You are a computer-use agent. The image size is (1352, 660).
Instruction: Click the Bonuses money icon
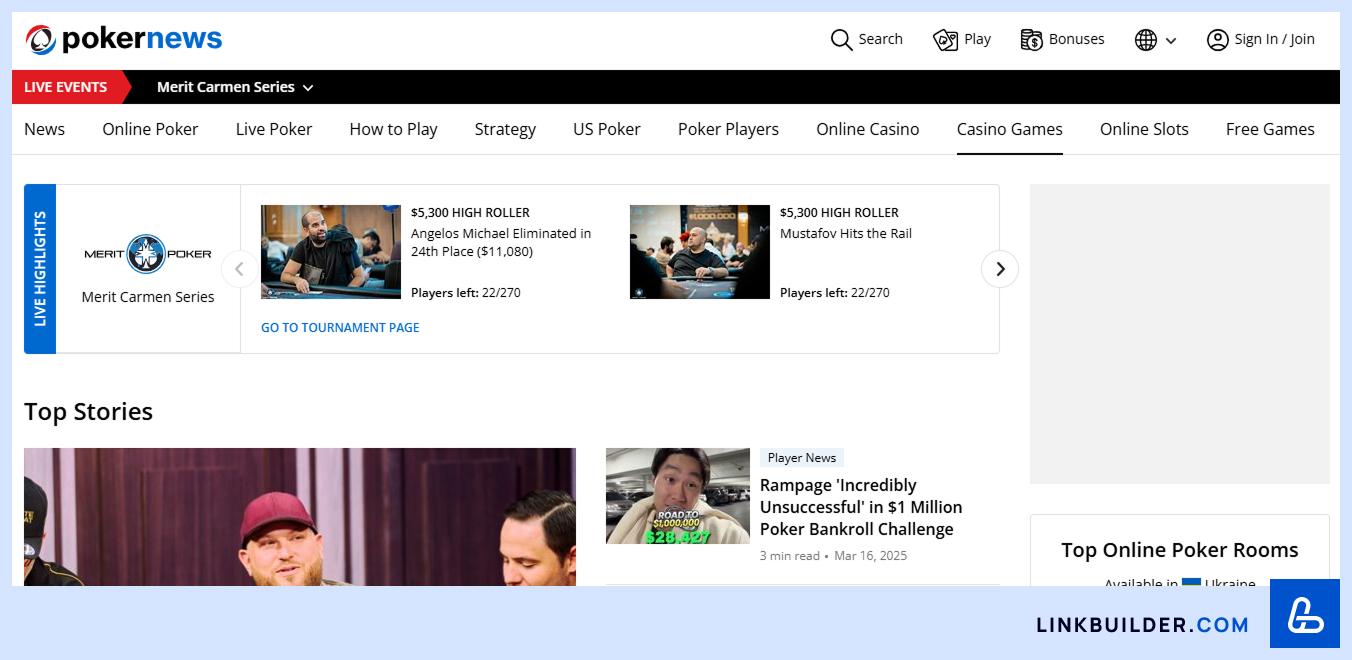coord(1031,39)
